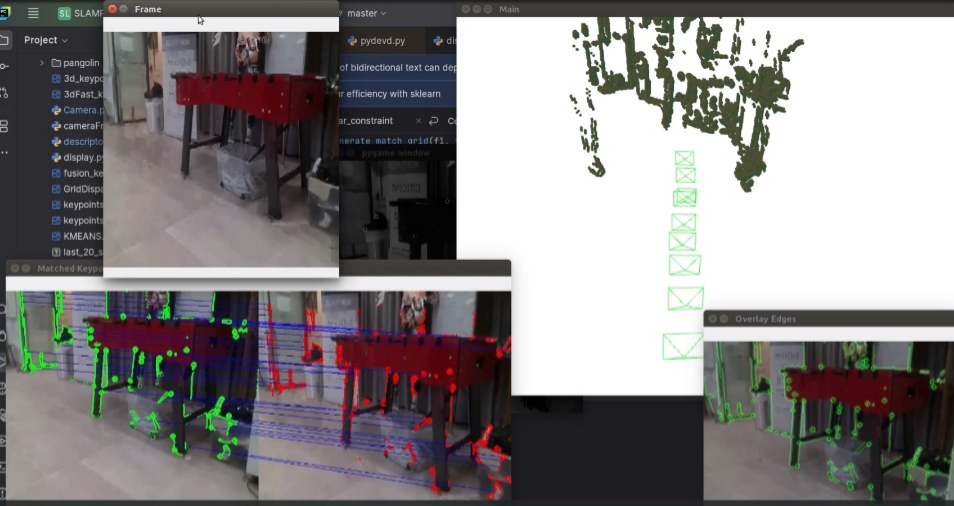Close the Frame window
Image resolution: width=954 pixels, height=506 pixels.
pos(112,9)
